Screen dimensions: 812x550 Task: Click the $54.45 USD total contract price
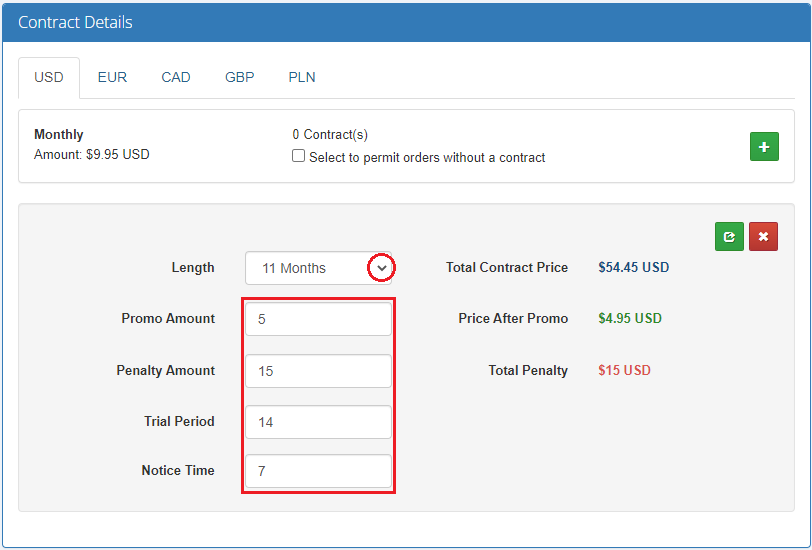(x=633, y=267)
